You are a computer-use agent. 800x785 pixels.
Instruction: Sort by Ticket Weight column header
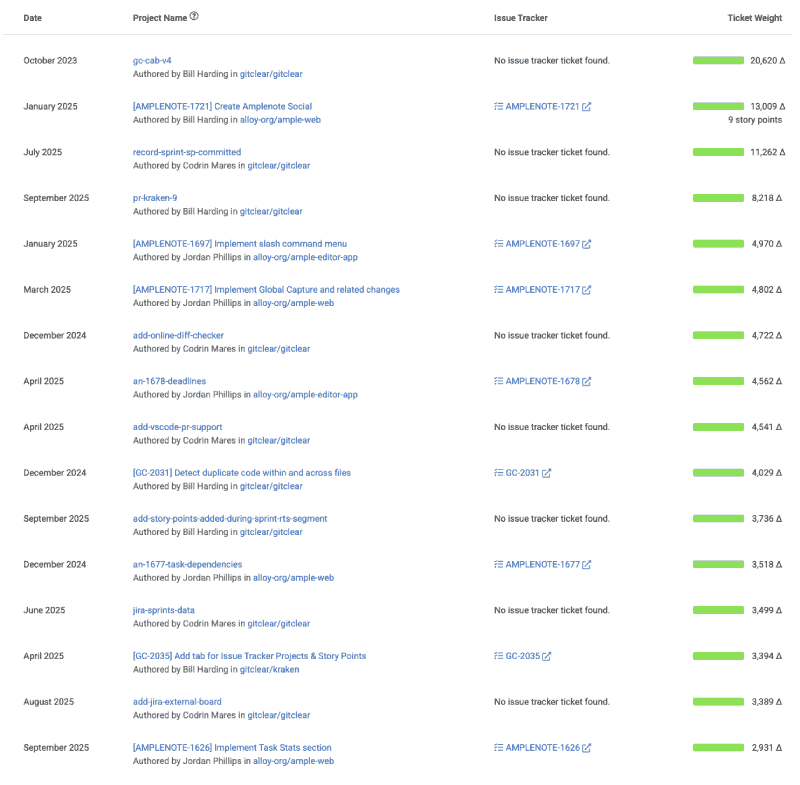(x=754, y=18)
